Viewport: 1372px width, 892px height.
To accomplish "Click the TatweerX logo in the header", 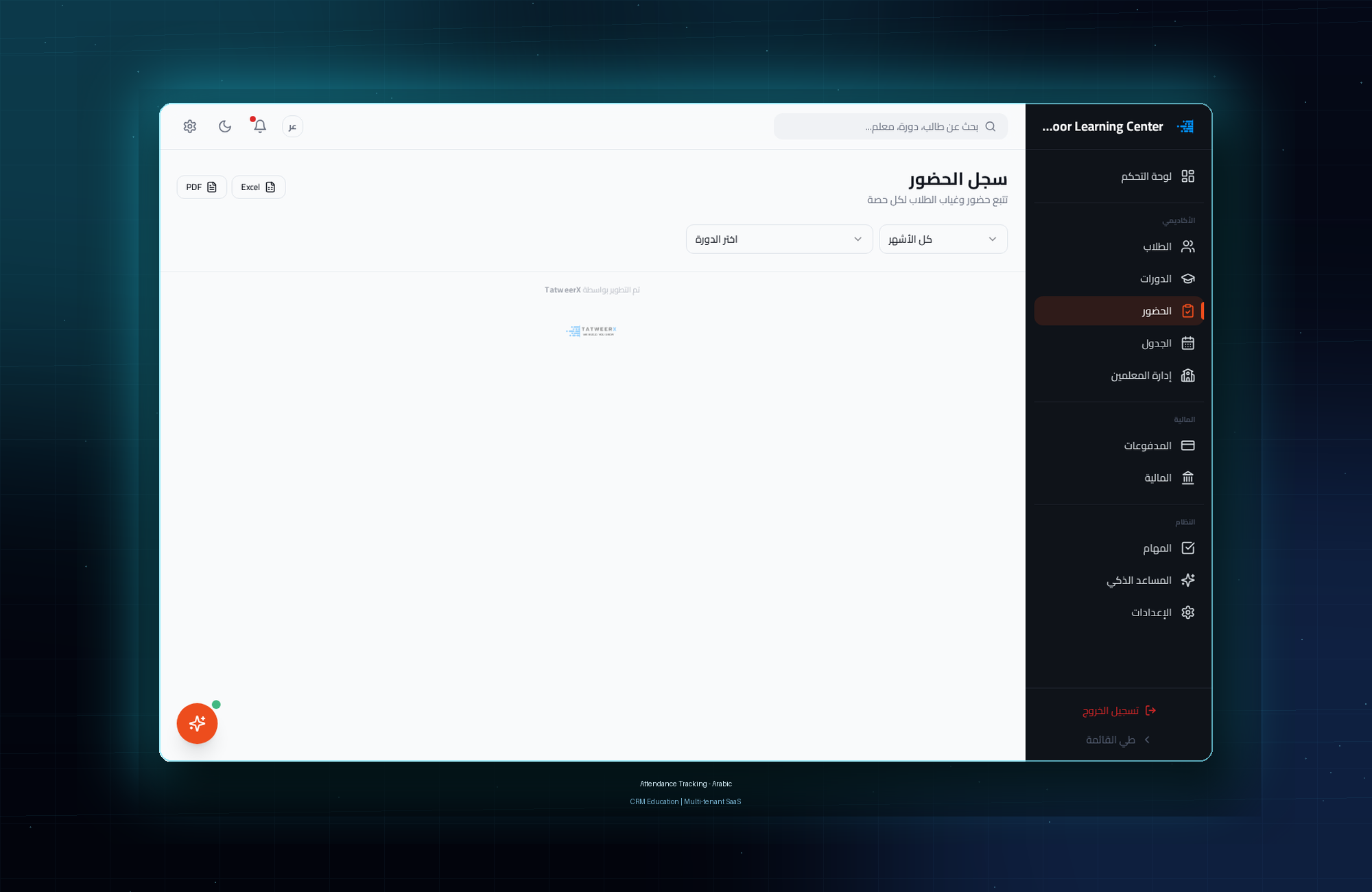I will coord(1185,126).
